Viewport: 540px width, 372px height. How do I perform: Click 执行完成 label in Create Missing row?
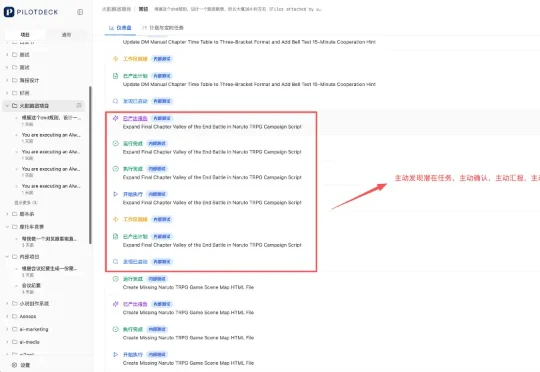pyautogui.click(x=133, y=329)
